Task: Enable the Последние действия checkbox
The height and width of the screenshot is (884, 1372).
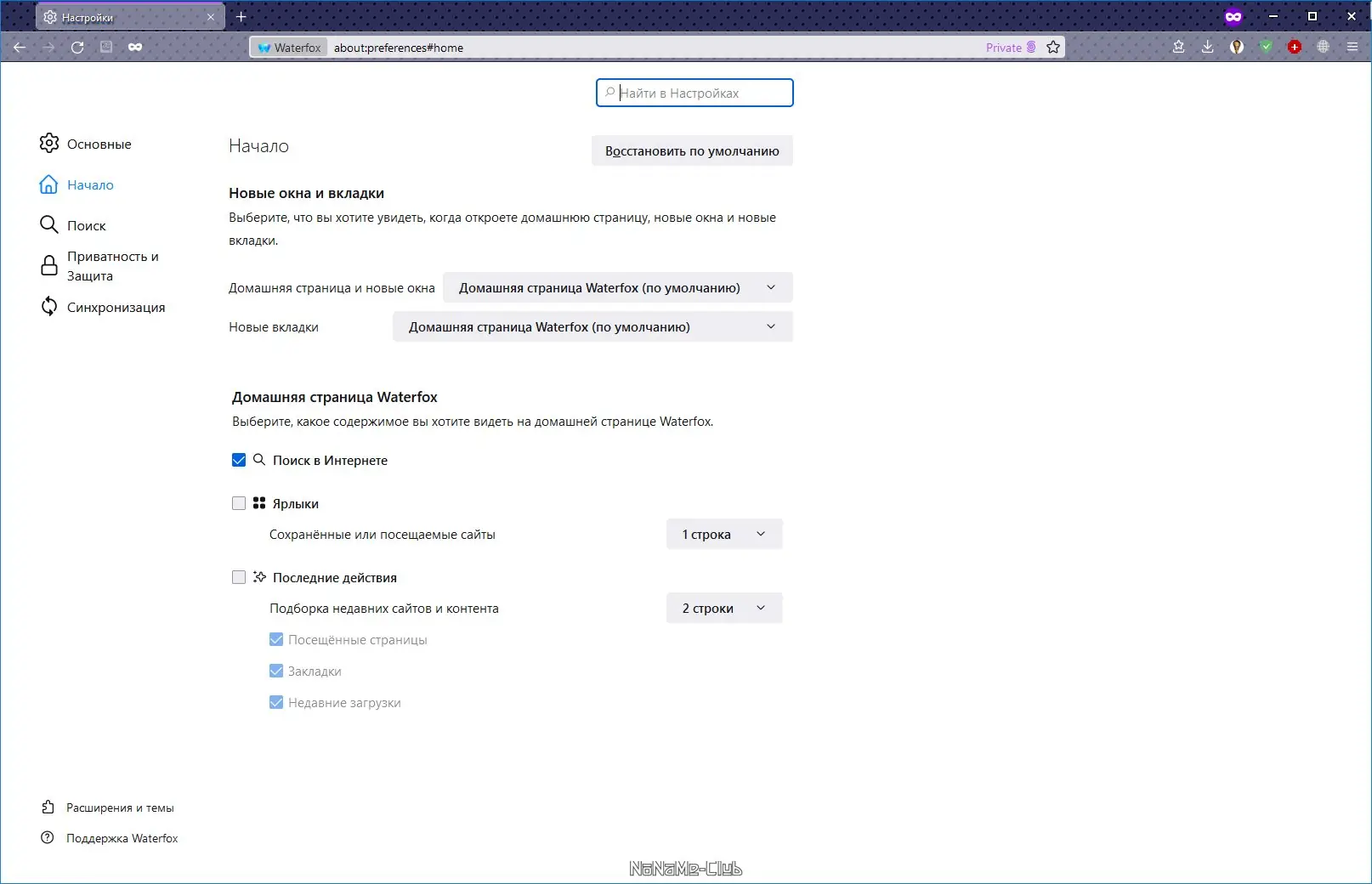Action: coord(239,577)
